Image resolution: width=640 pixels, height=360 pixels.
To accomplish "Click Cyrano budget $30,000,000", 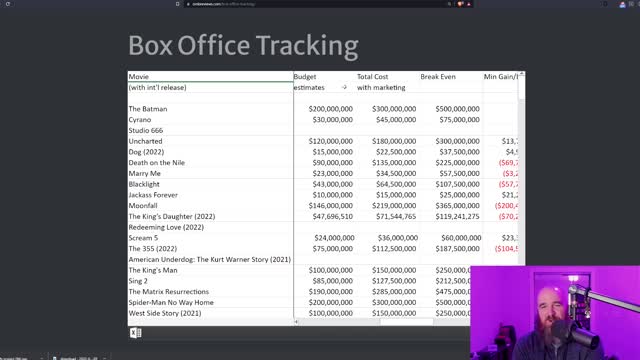I will tap(333, 120).
